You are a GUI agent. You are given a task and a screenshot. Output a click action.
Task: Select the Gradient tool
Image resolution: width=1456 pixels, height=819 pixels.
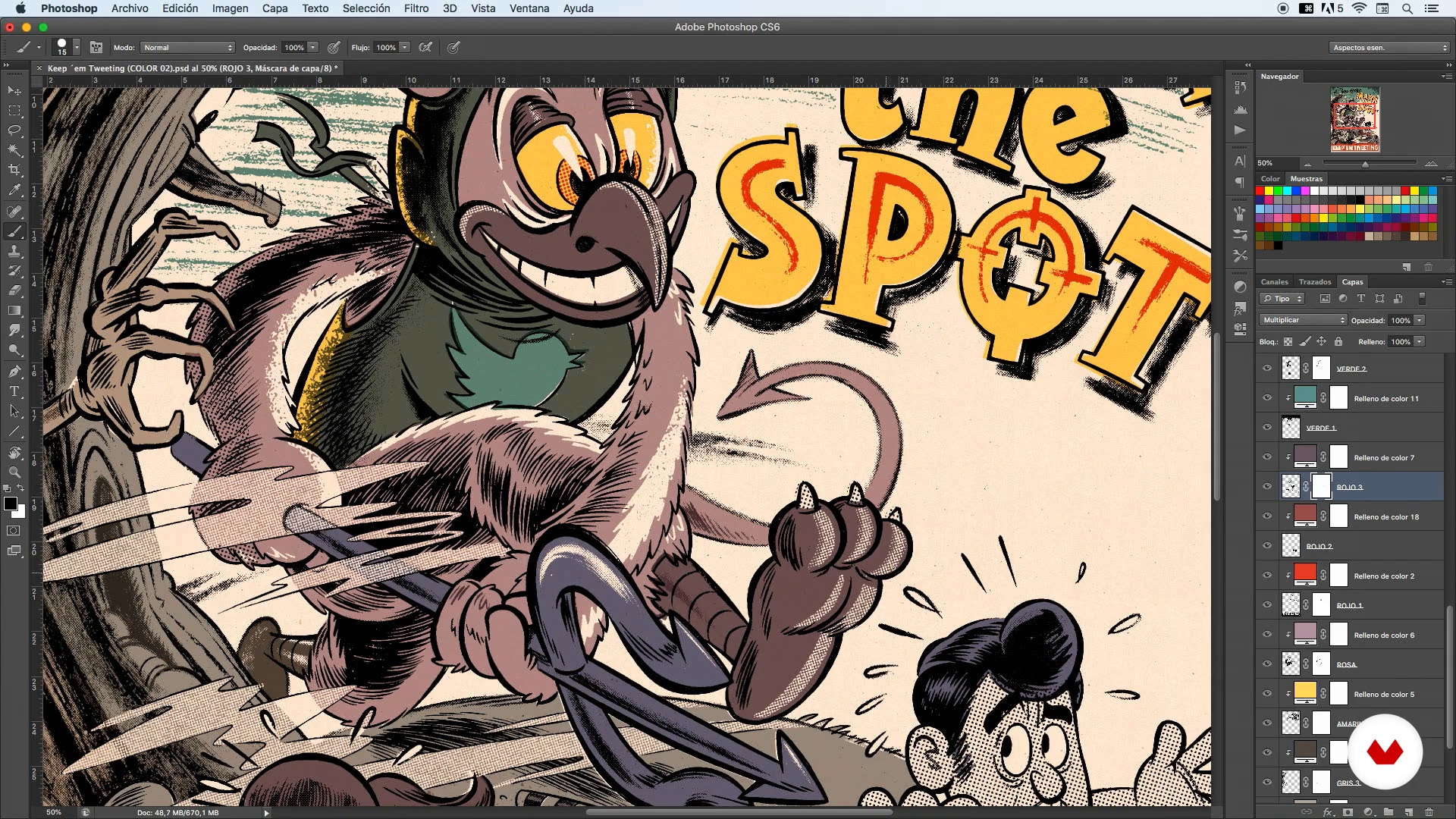tap(14, 310)
